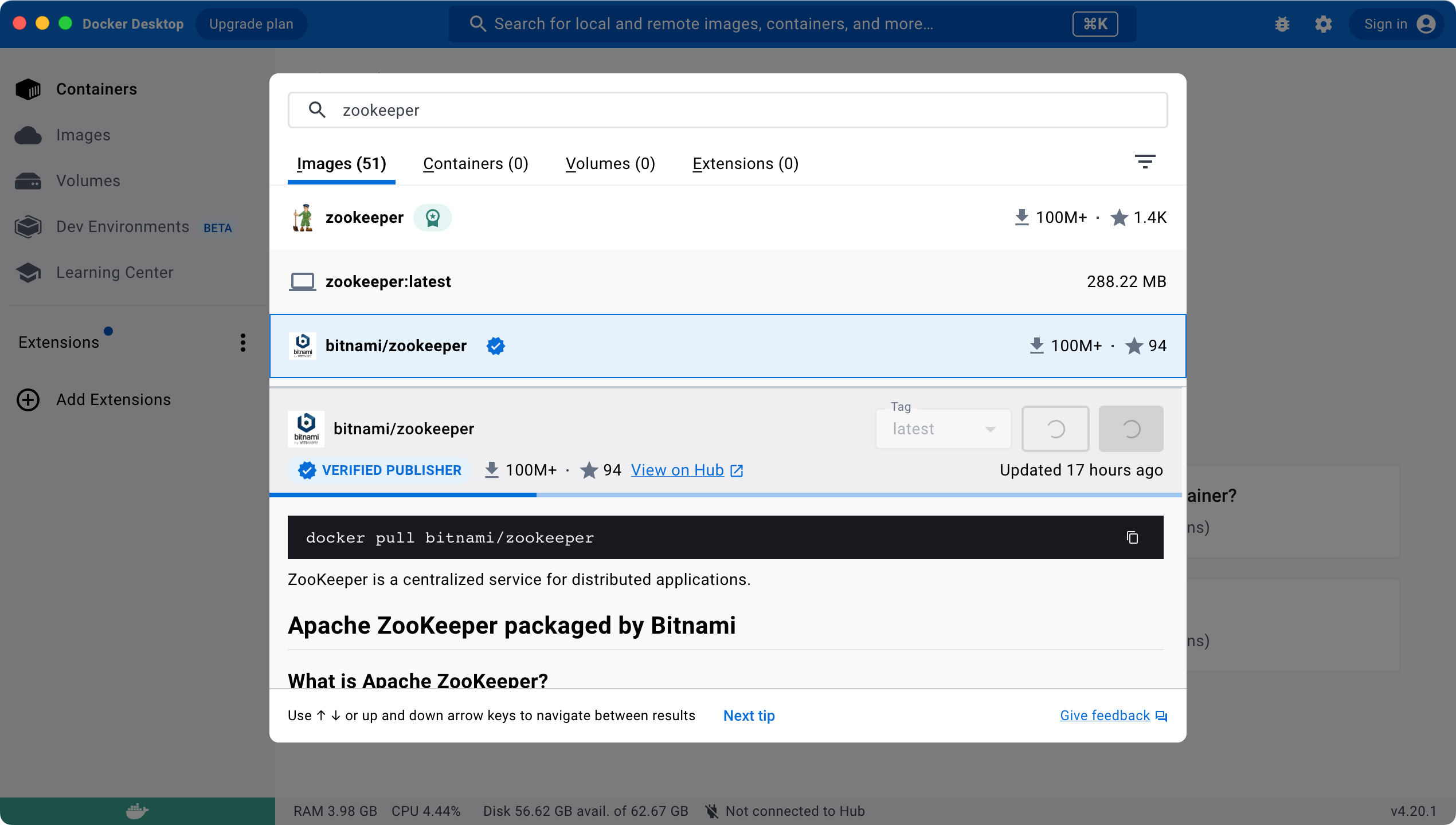Switch to the Volumes (0) tab
The image size is (1456, 825).
coord(610,164)
